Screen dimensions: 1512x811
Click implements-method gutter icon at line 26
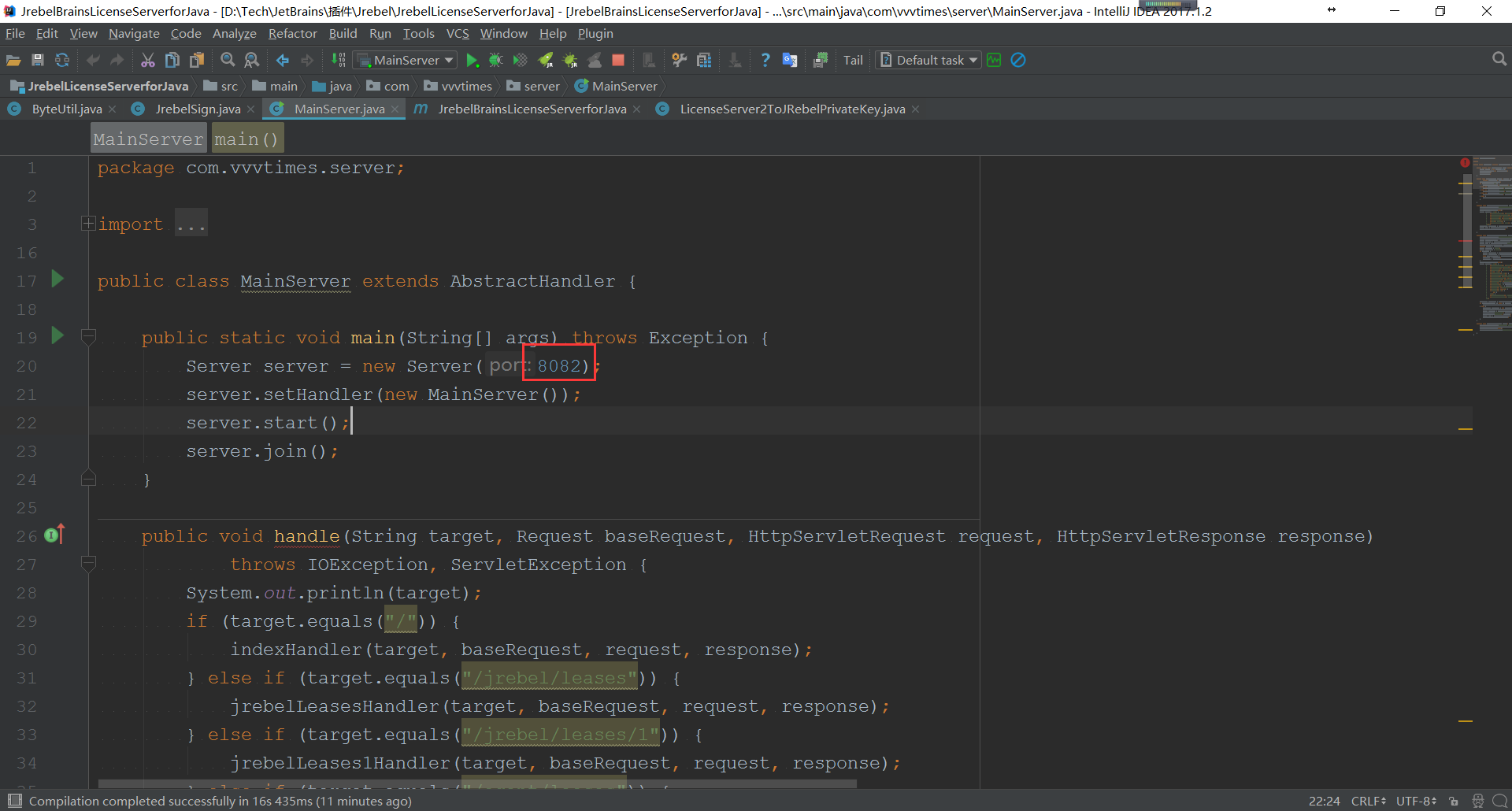(54, 535)
